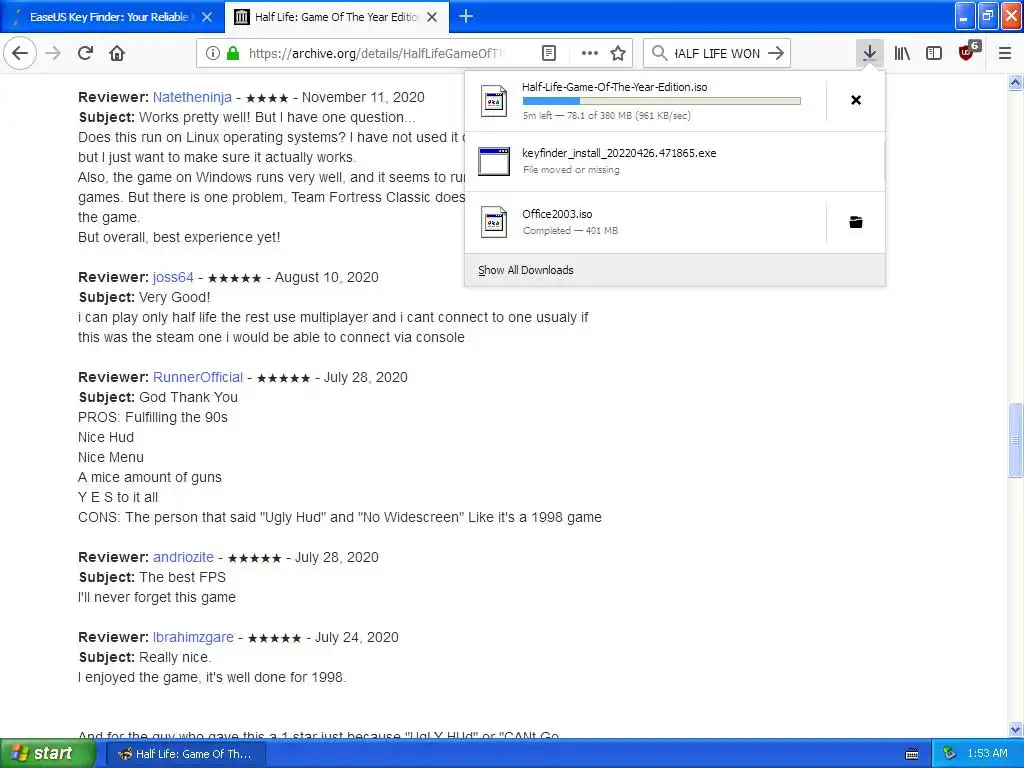Open reviewer RunnerOfficial's profile
This screenshot has height=768, width=1024.
click(x=198, y=377)
